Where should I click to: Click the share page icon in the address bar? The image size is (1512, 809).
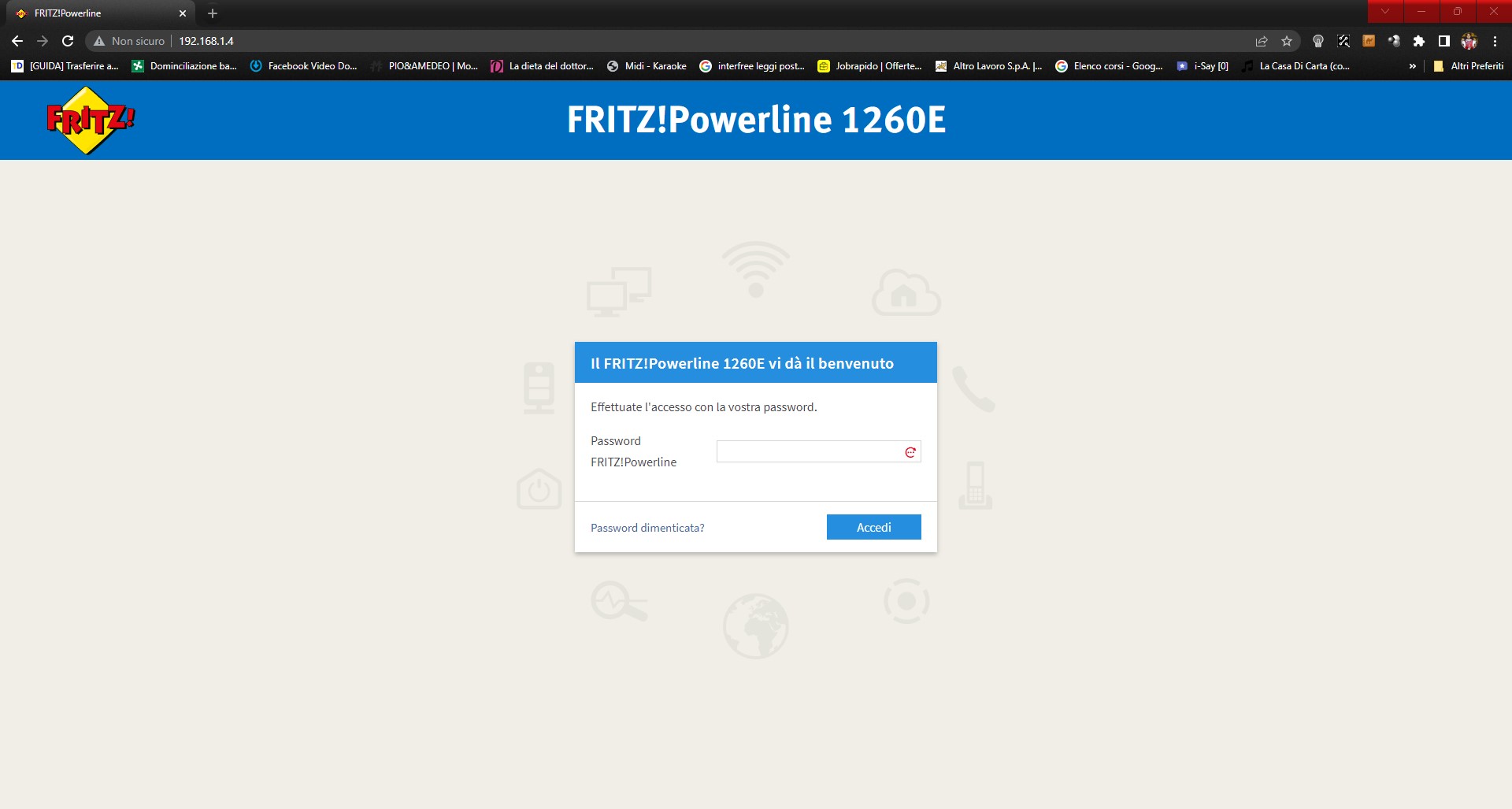tap(1262, 41)
